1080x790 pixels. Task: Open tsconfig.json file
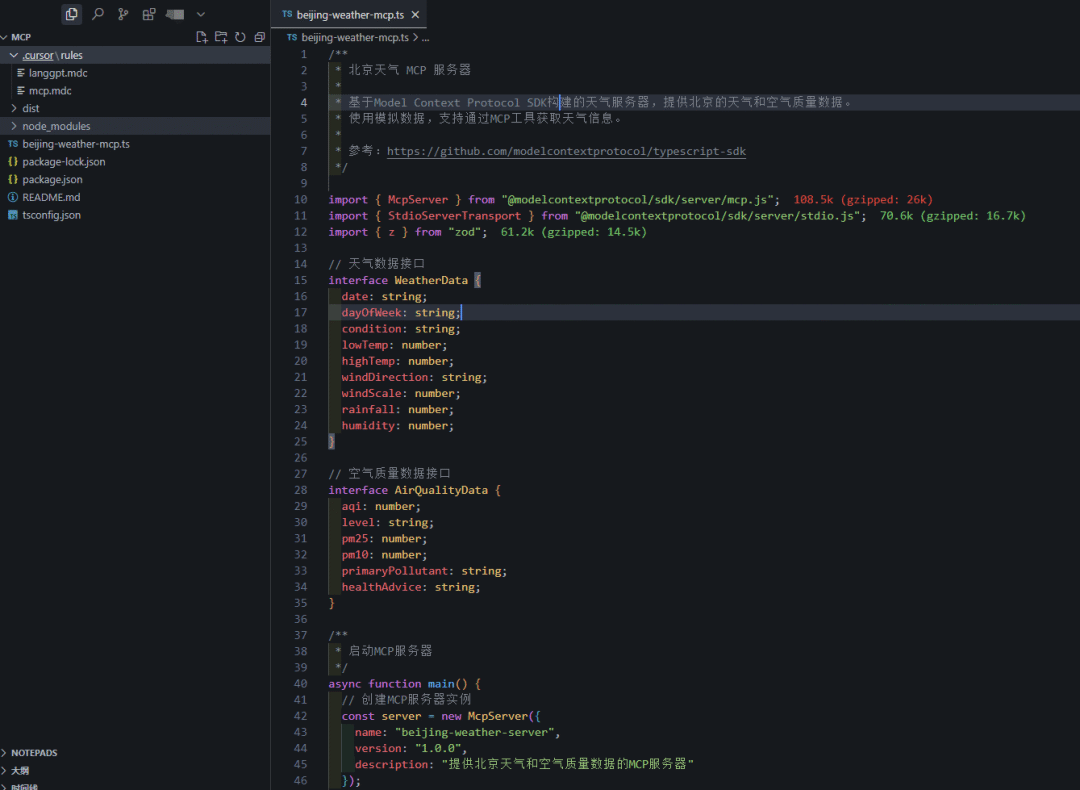pyautogui.click(x=51, y=215)
